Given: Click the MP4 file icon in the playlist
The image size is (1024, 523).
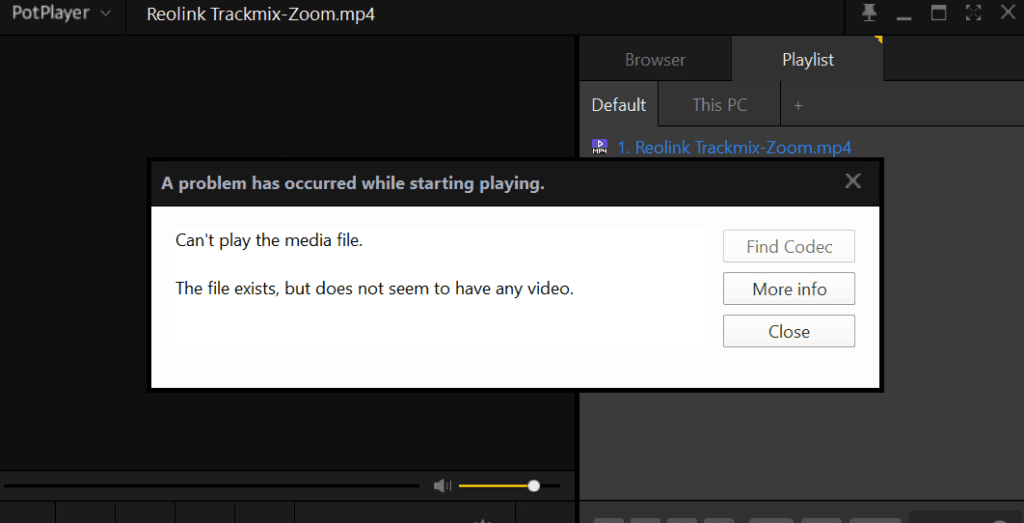Looking at the screenshot, I should pos(600,147).
